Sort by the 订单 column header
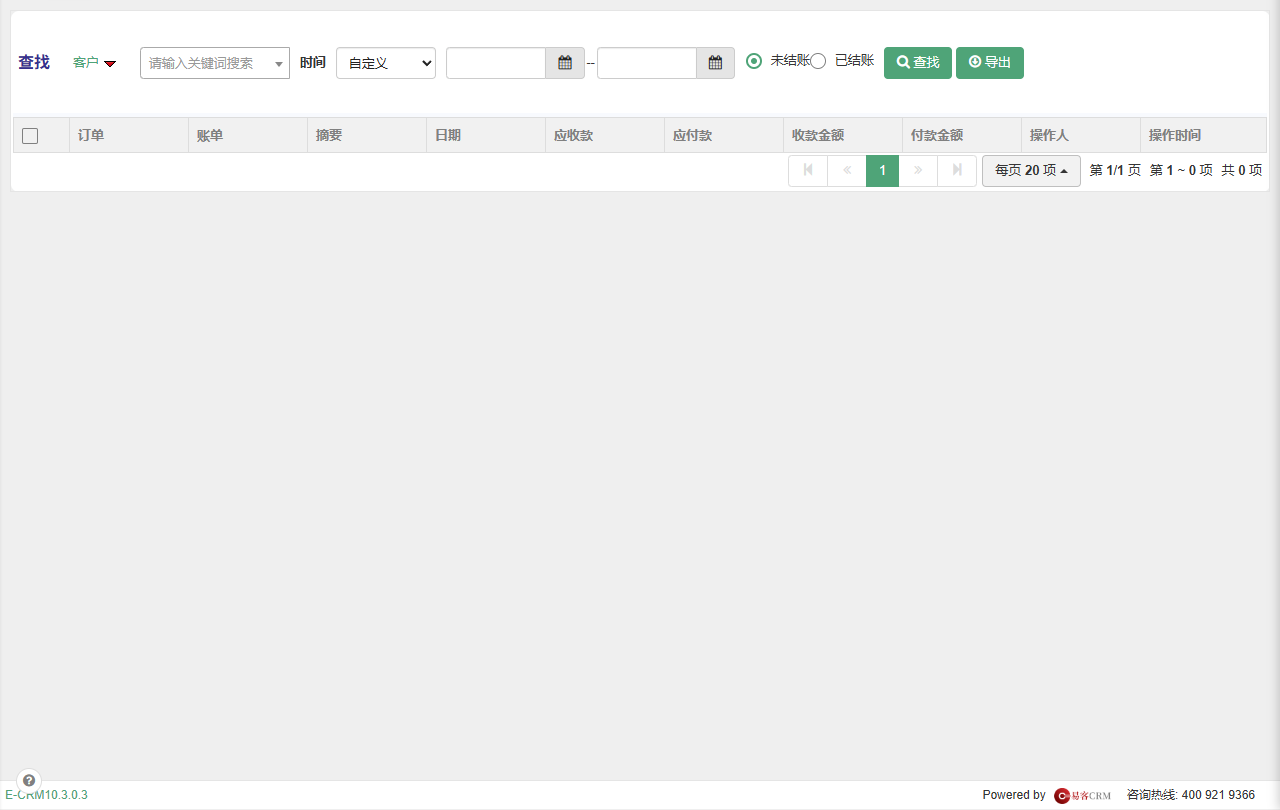Viewport: 1280px width, 810px height. 129,135
